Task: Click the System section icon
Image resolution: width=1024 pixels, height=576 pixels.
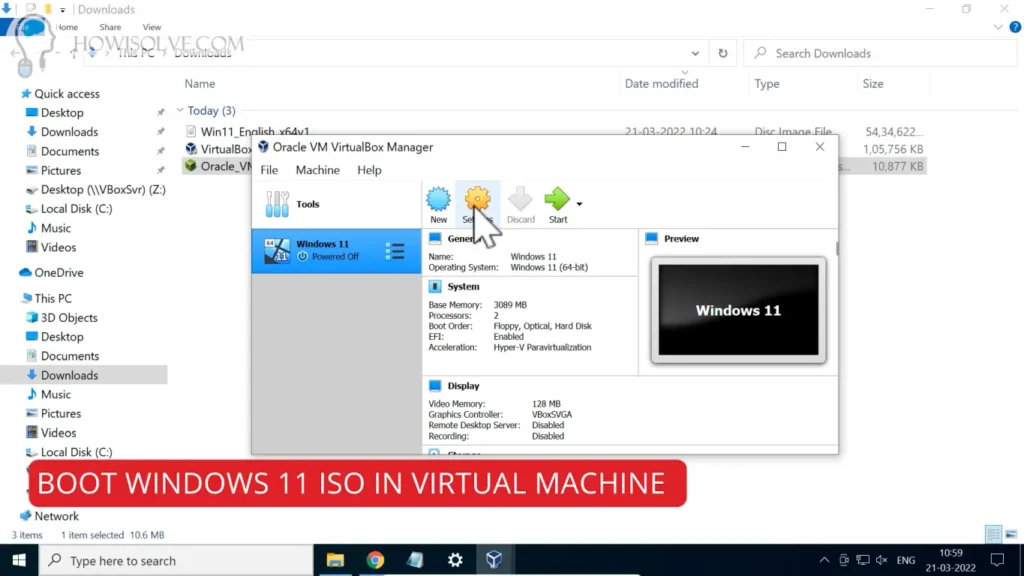Action: click(x=435, y=287)
